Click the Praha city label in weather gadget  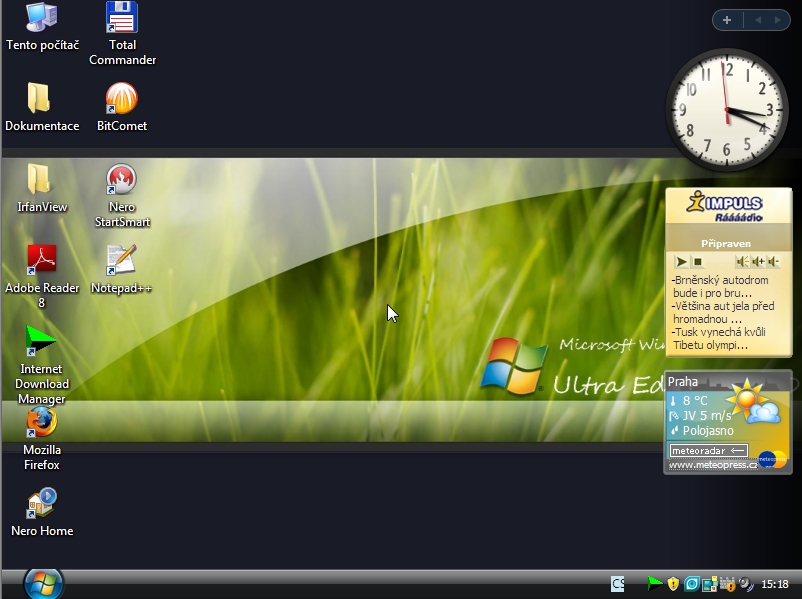tap(683, 382)
